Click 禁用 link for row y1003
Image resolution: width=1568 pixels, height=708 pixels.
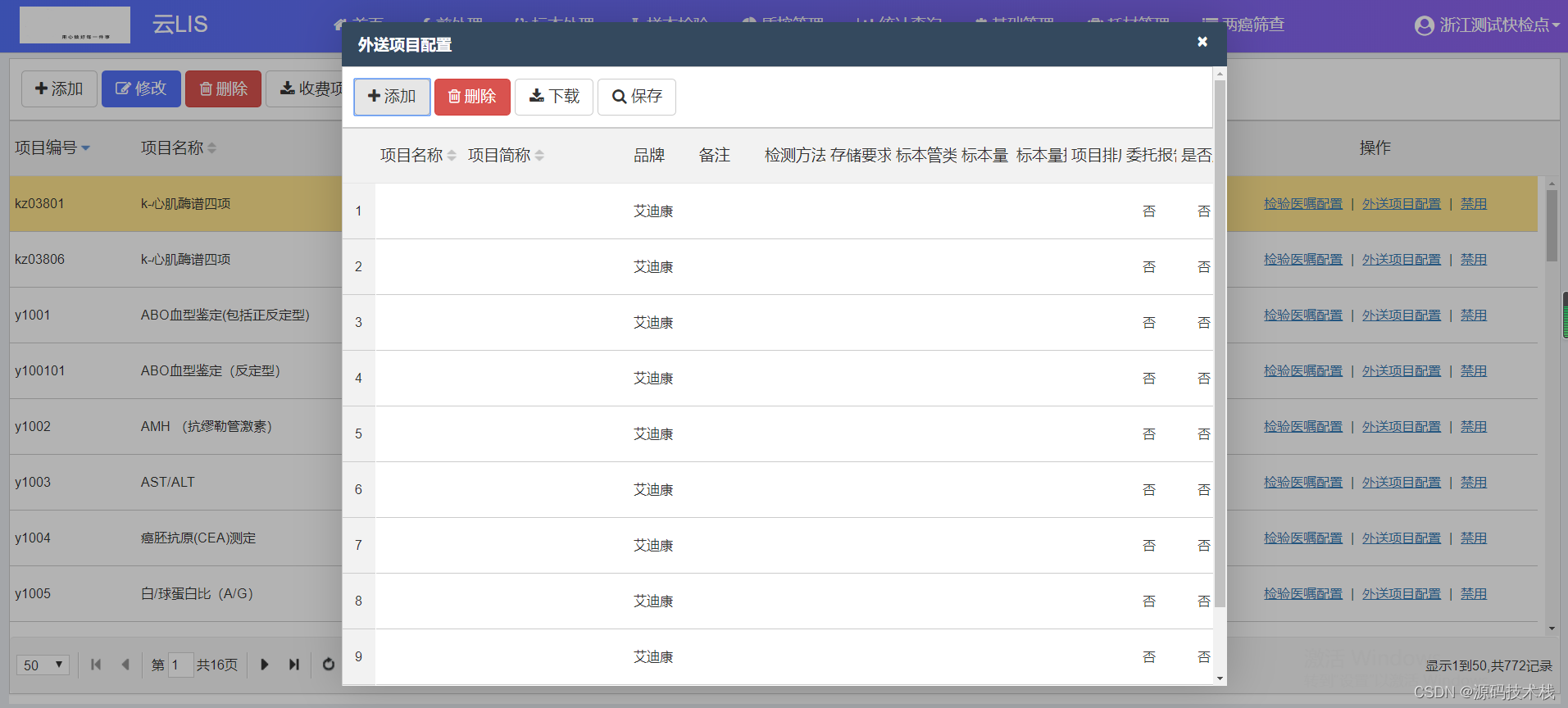1473,483
